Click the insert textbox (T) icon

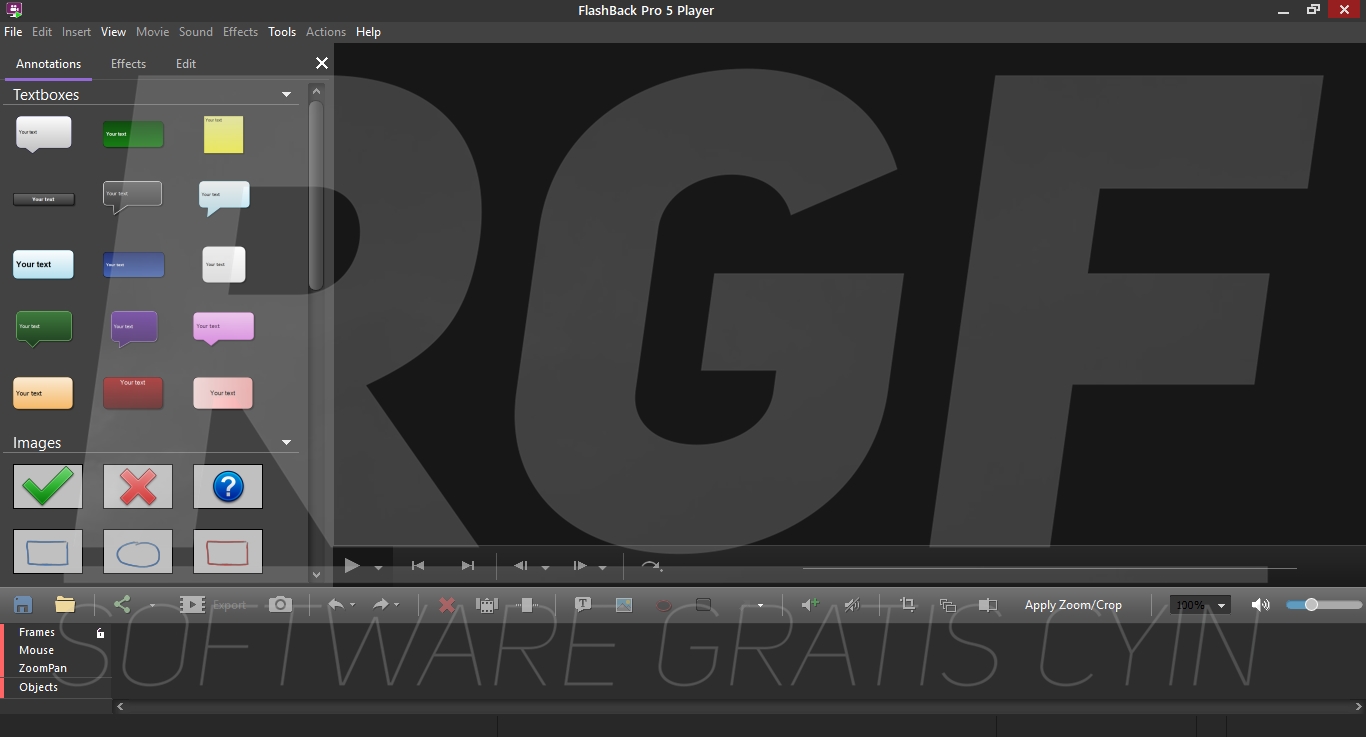(x=583, y=604)
